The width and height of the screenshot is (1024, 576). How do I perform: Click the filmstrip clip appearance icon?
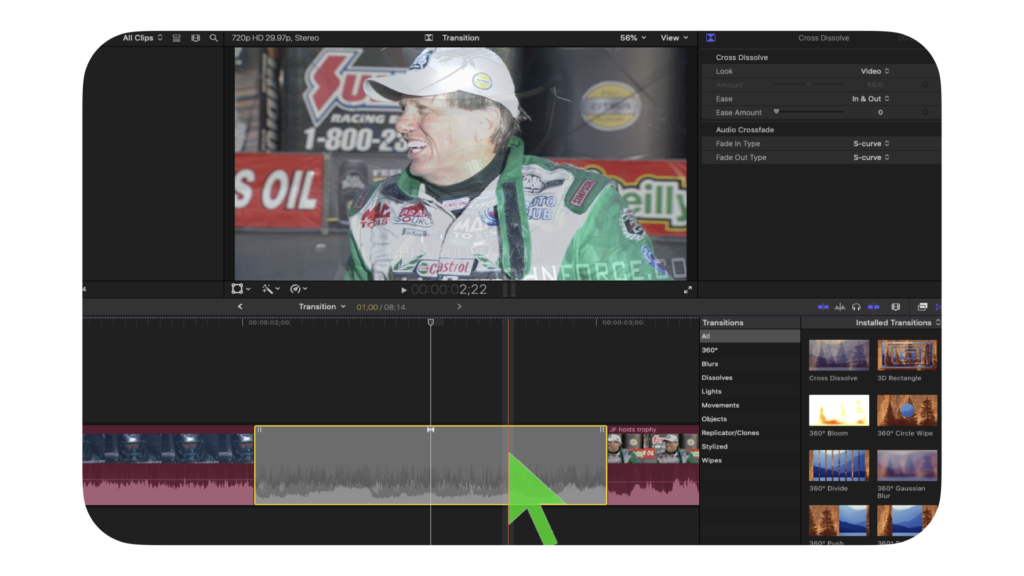coord(195,38)
